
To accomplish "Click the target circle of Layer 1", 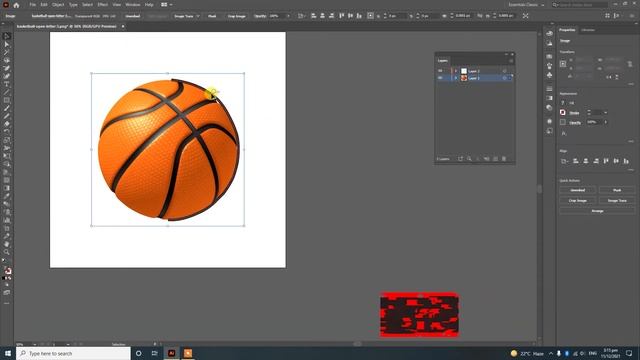I will [504, 78].
